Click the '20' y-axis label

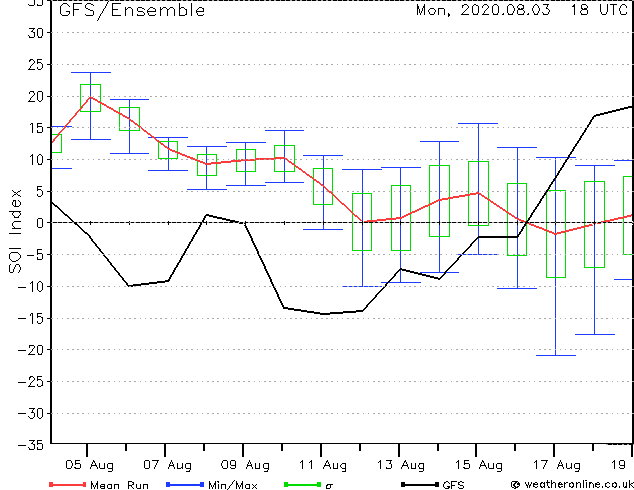(x=36, y=97)
